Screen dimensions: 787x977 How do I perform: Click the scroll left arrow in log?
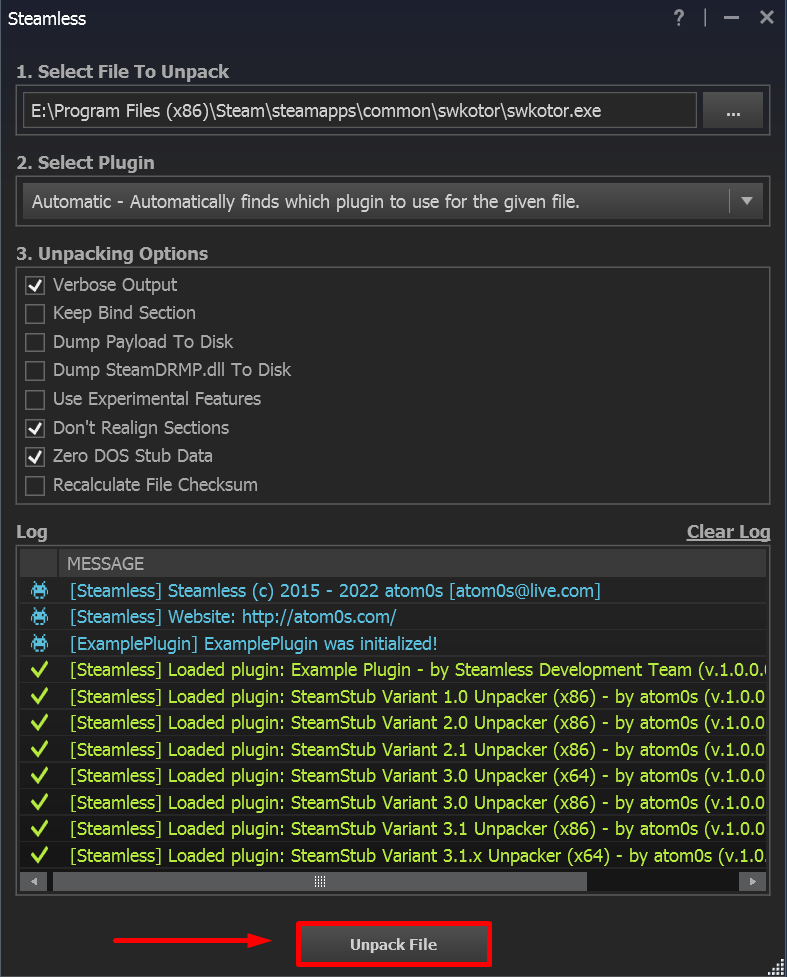[34, 881]
